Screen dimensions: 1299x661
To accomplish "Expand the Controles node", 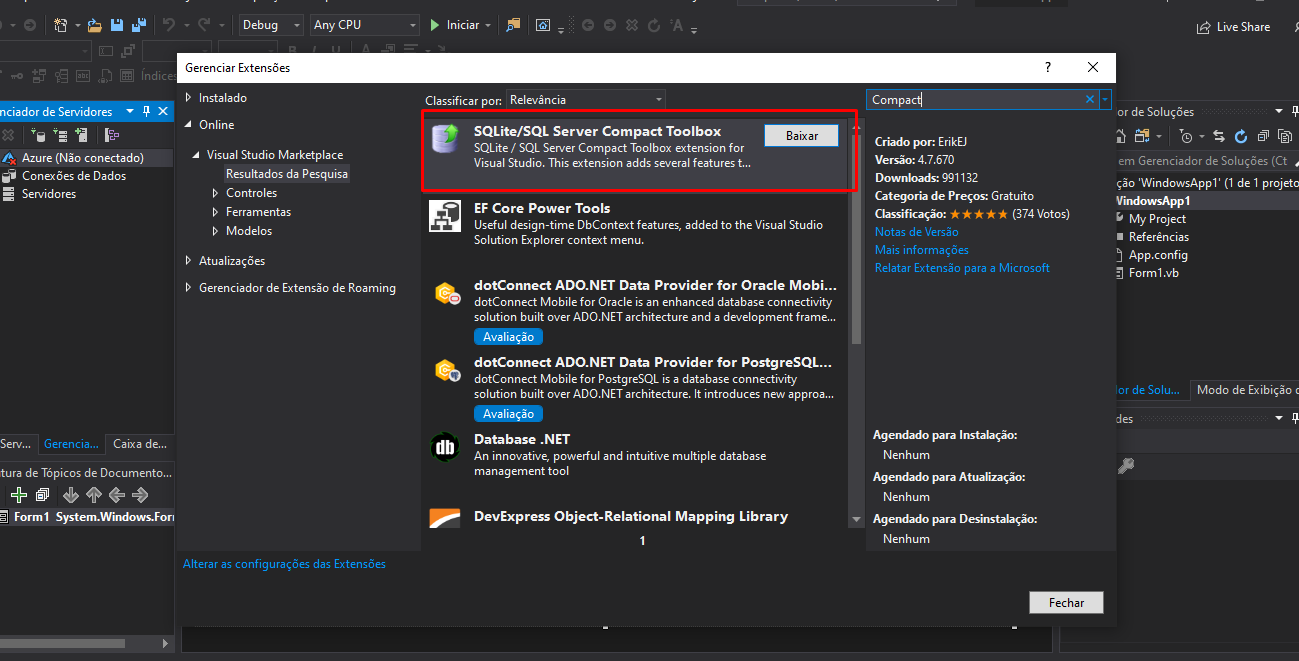I will (x=215, y=193).
